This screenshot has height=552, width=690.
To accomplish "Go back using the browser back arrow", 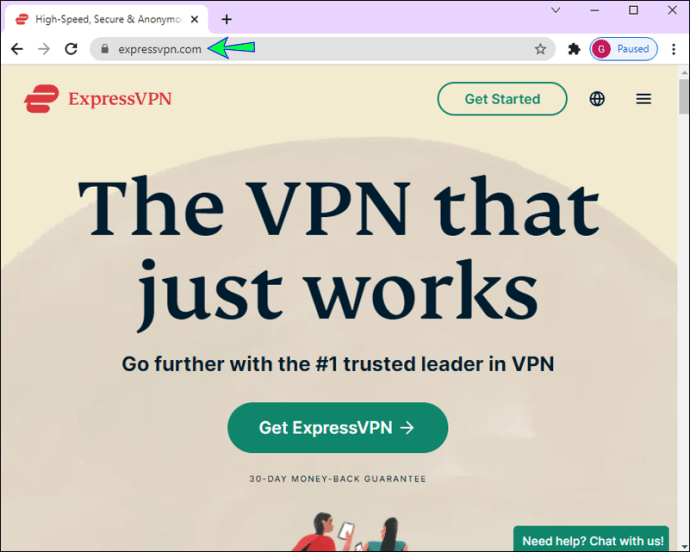I will click(17, 49).
